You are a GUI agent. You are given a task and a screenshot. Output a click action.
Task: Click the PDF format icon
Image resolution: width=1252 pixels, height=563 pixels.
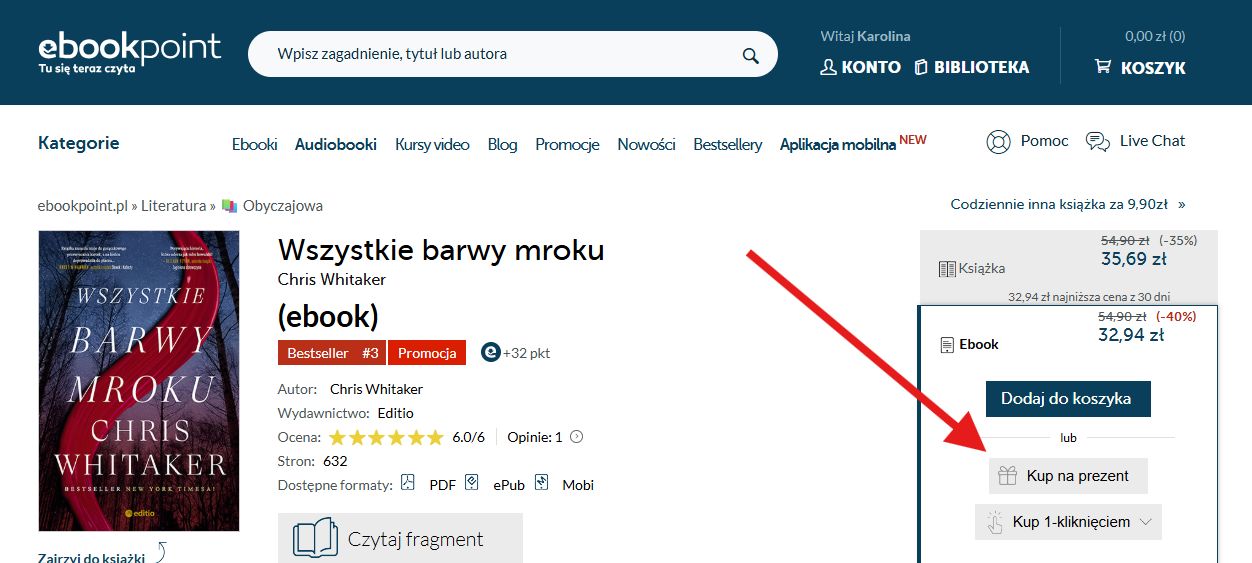coord(408,483)
